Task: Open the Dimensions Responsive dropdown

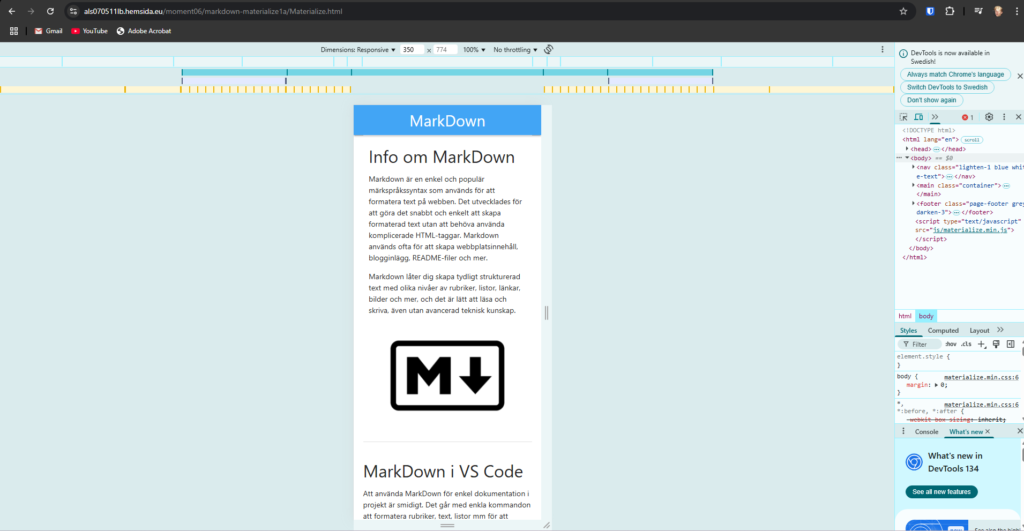Action: [x=358, y=50]
